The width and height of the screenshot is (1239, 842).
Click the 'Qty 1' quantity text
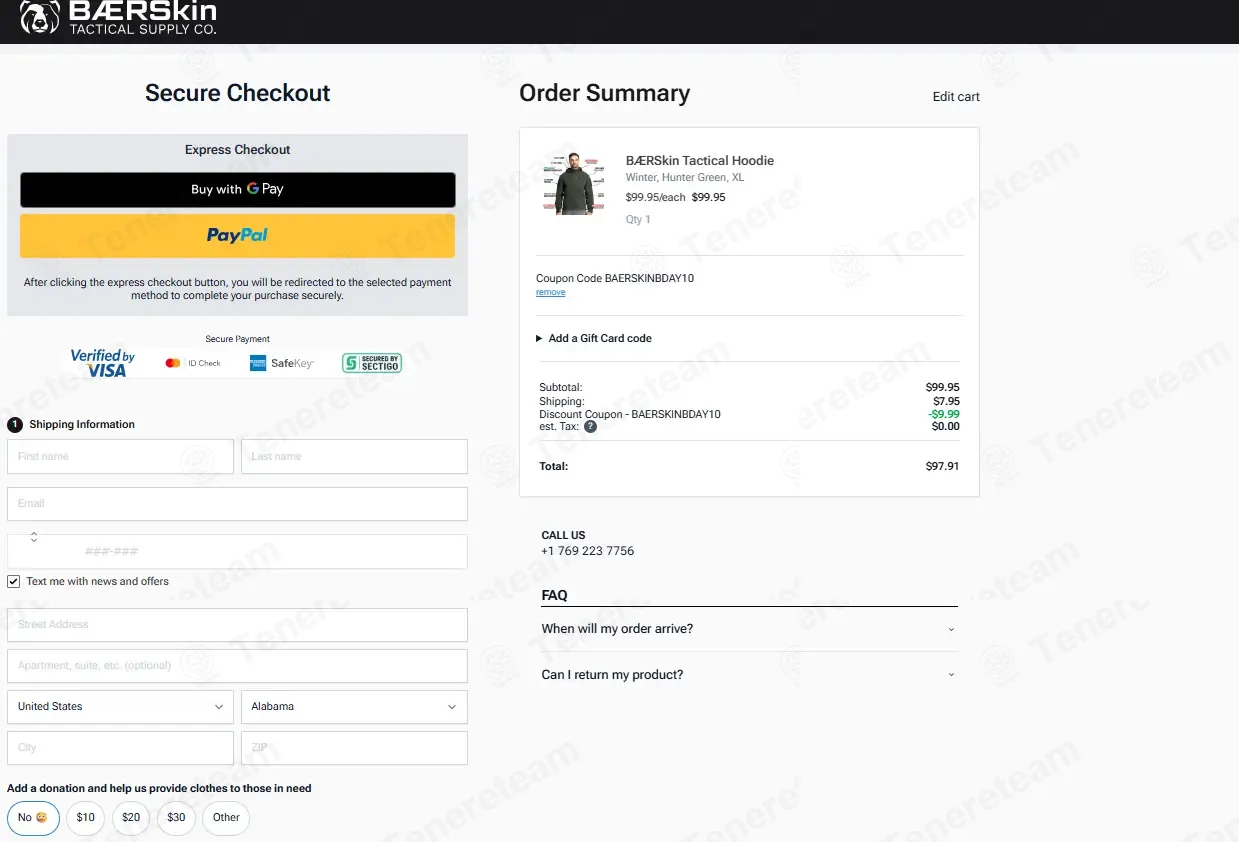tap(638, 219)
